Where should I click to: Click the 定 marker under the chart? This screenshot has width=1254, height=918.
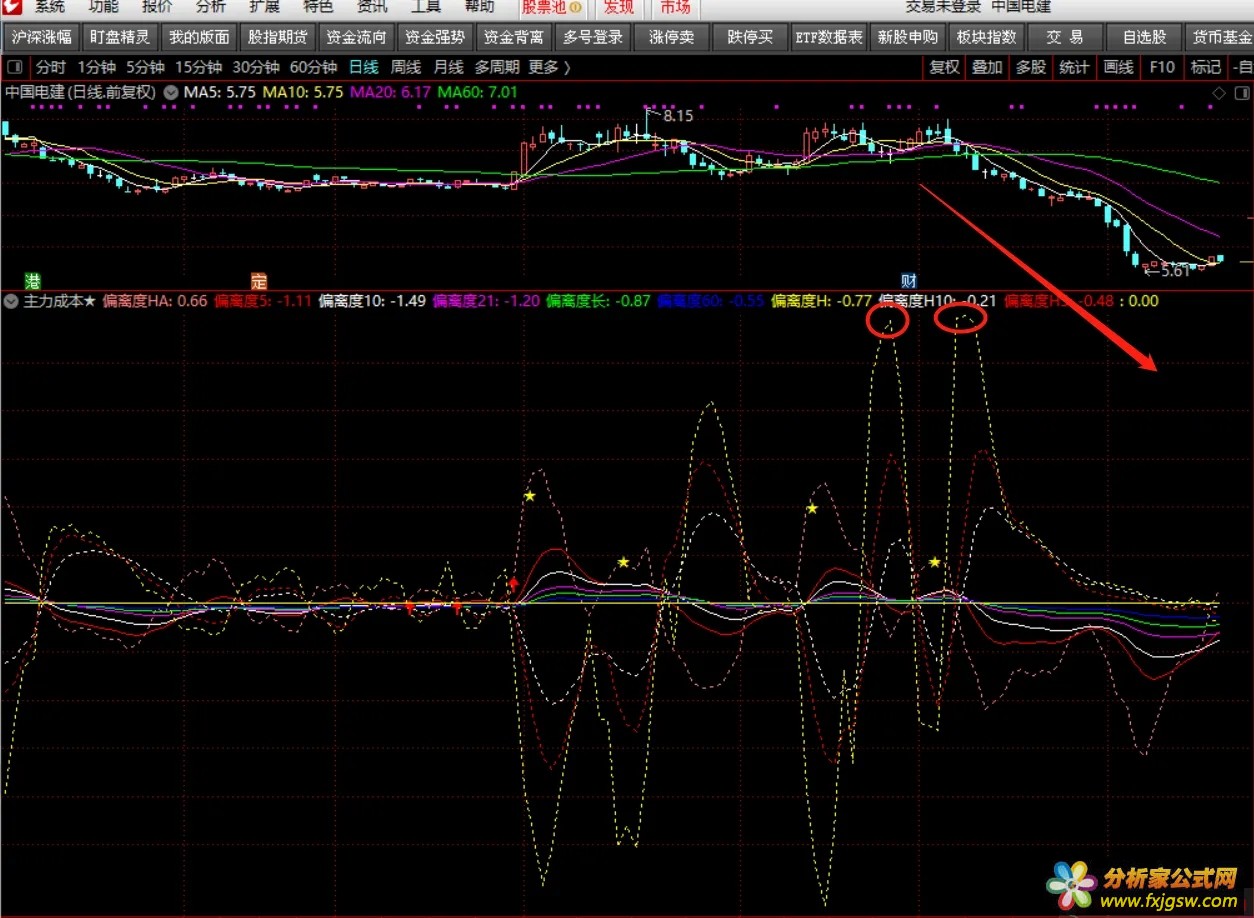pyautogui.click(x=258, y=280)
